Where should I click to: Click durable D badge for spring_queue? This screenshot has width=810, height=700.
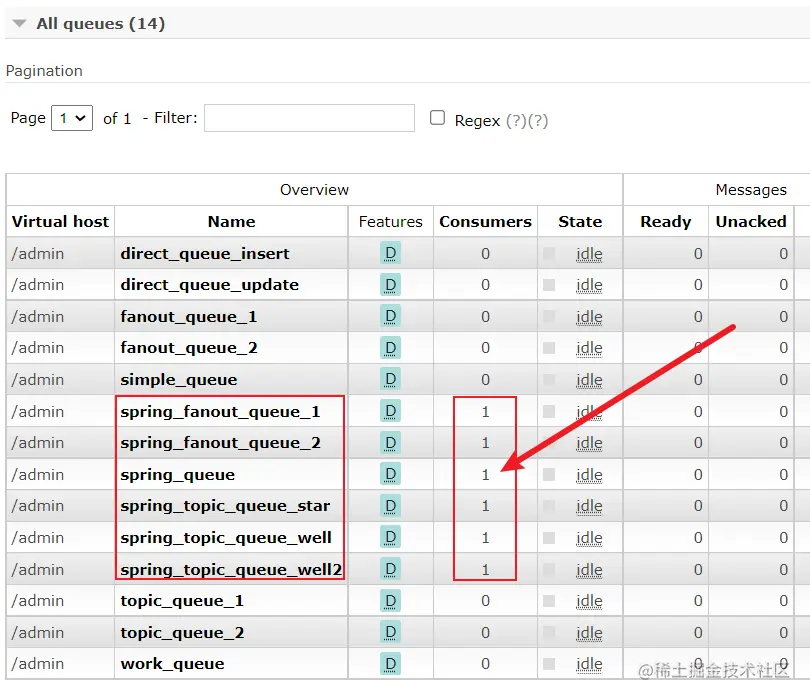(390, 474)
